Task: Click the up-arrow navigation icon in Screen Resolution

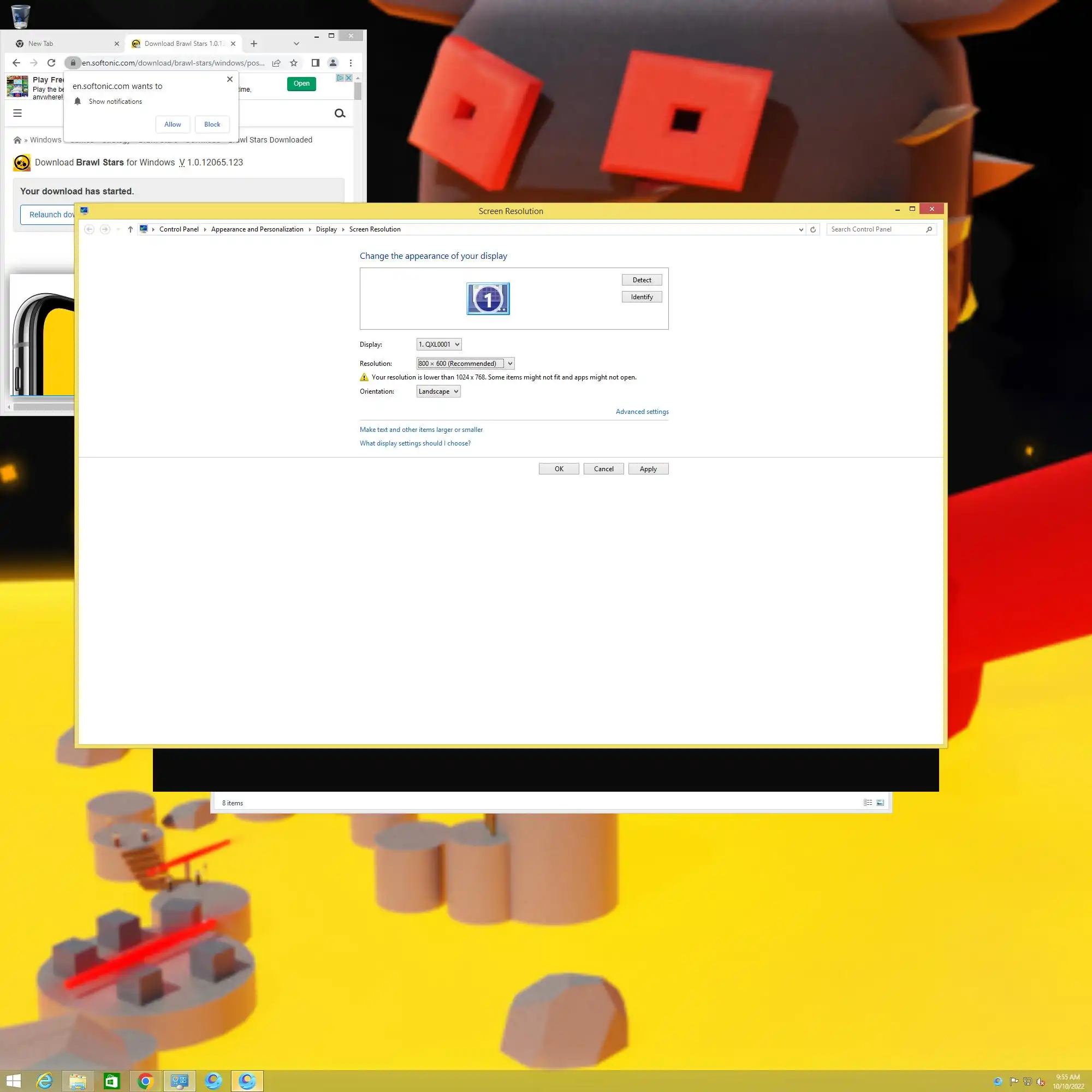Action: point(130,229)
